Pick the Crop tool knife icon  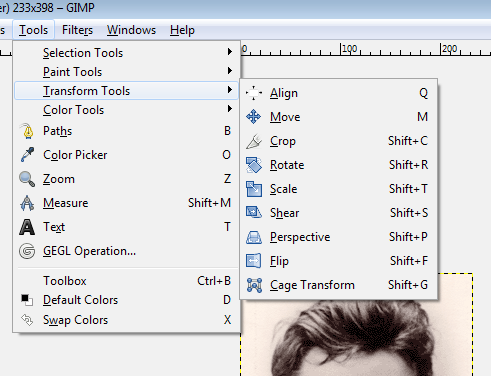point(254,141)
